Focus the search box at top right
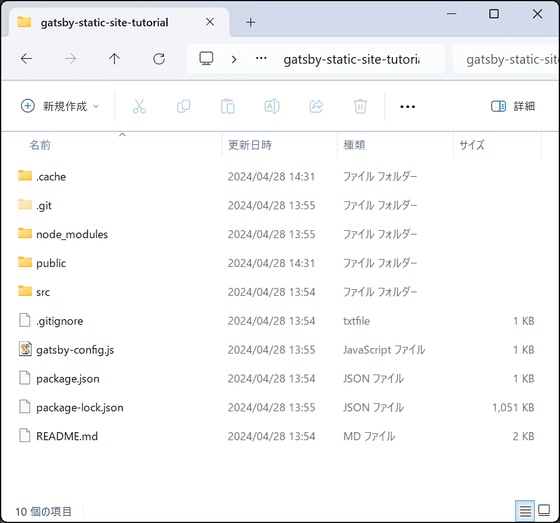This screenshot has height=523, width=560. (x=506, y=59)
